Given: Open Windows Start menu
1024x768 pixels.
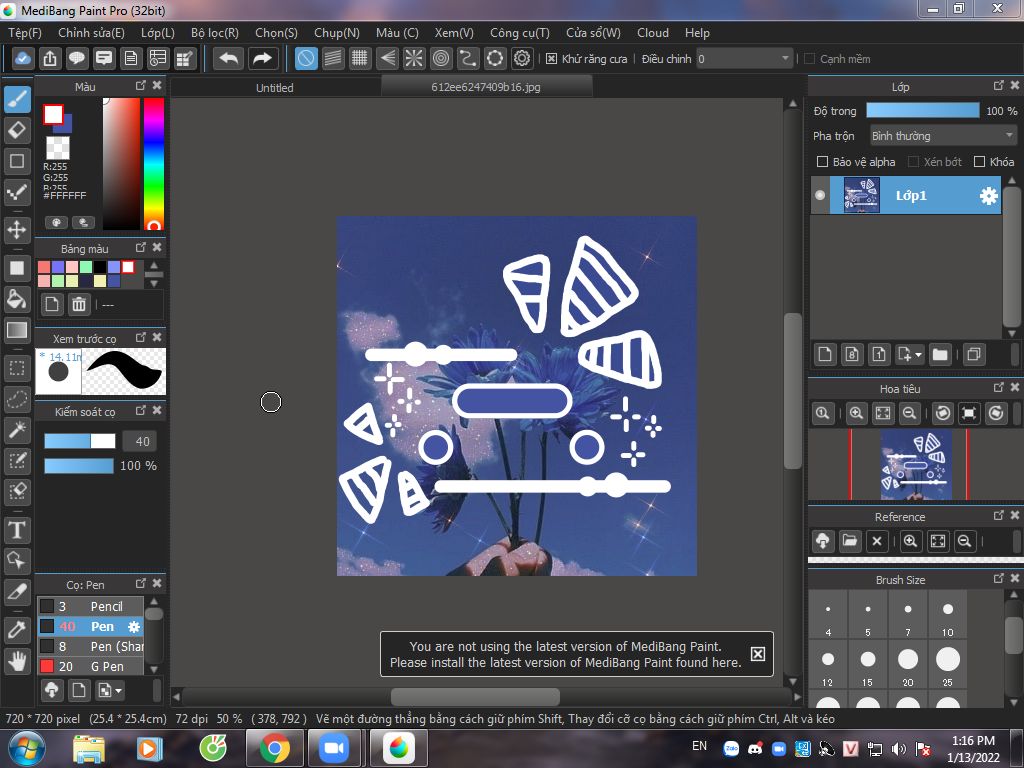Looking at the screenshot, I should (x=26, y=748).
